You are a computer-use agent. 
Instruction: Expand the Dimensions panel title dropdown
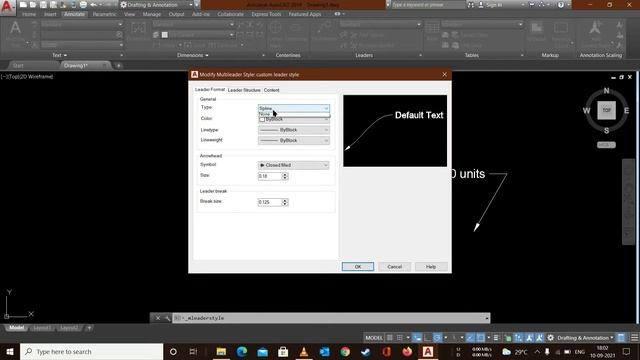193,55
